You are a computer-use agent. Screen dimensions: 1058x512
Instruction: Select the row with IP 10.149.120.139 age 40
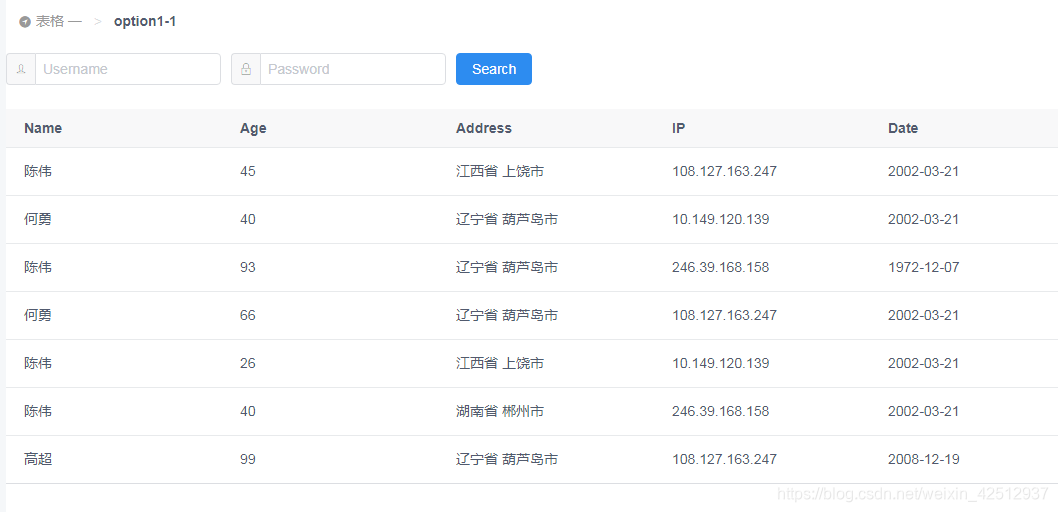(x=532, y=220)
